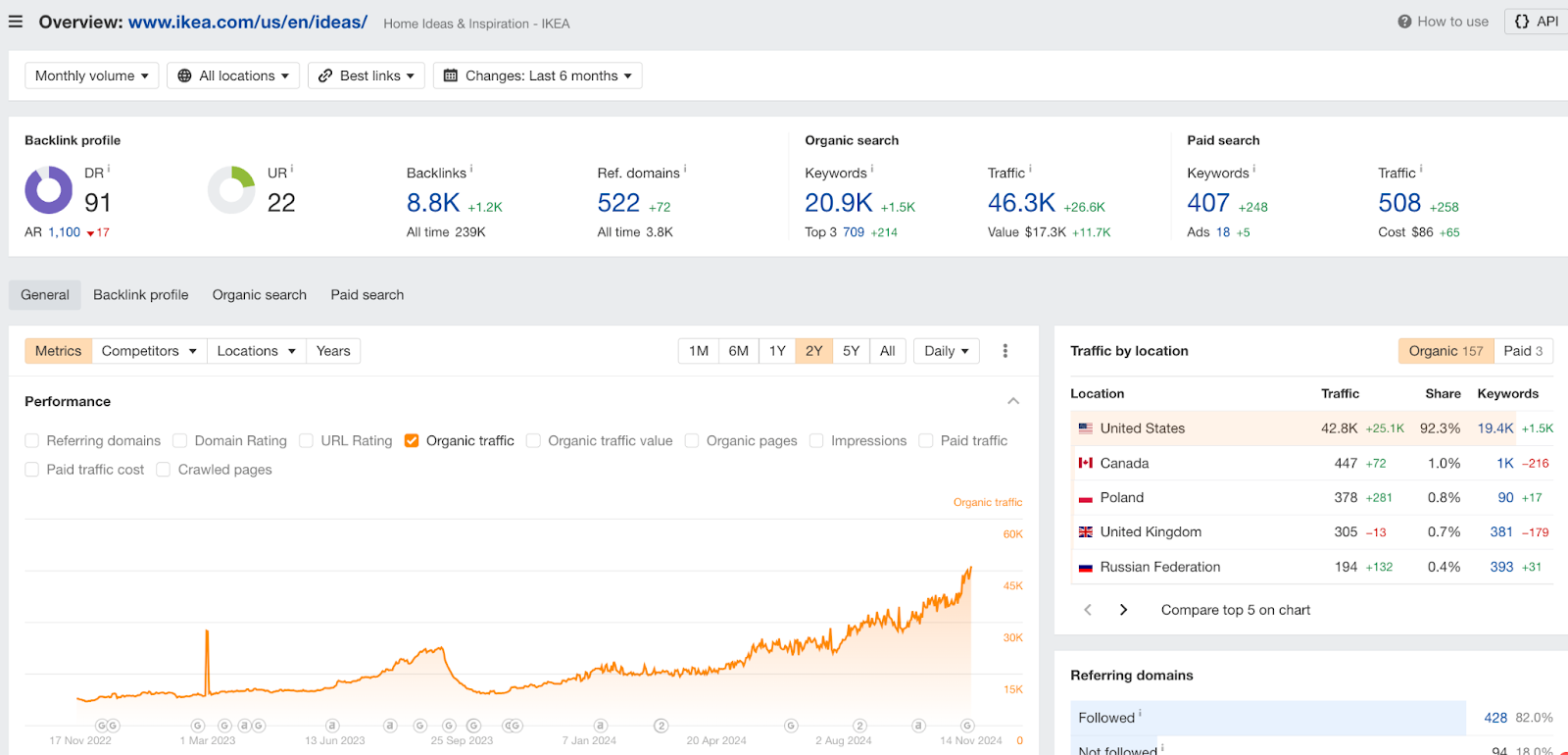This screenshot has width=1568, height=755.
Task: Switch to the General tab
Action: point(45,295)
